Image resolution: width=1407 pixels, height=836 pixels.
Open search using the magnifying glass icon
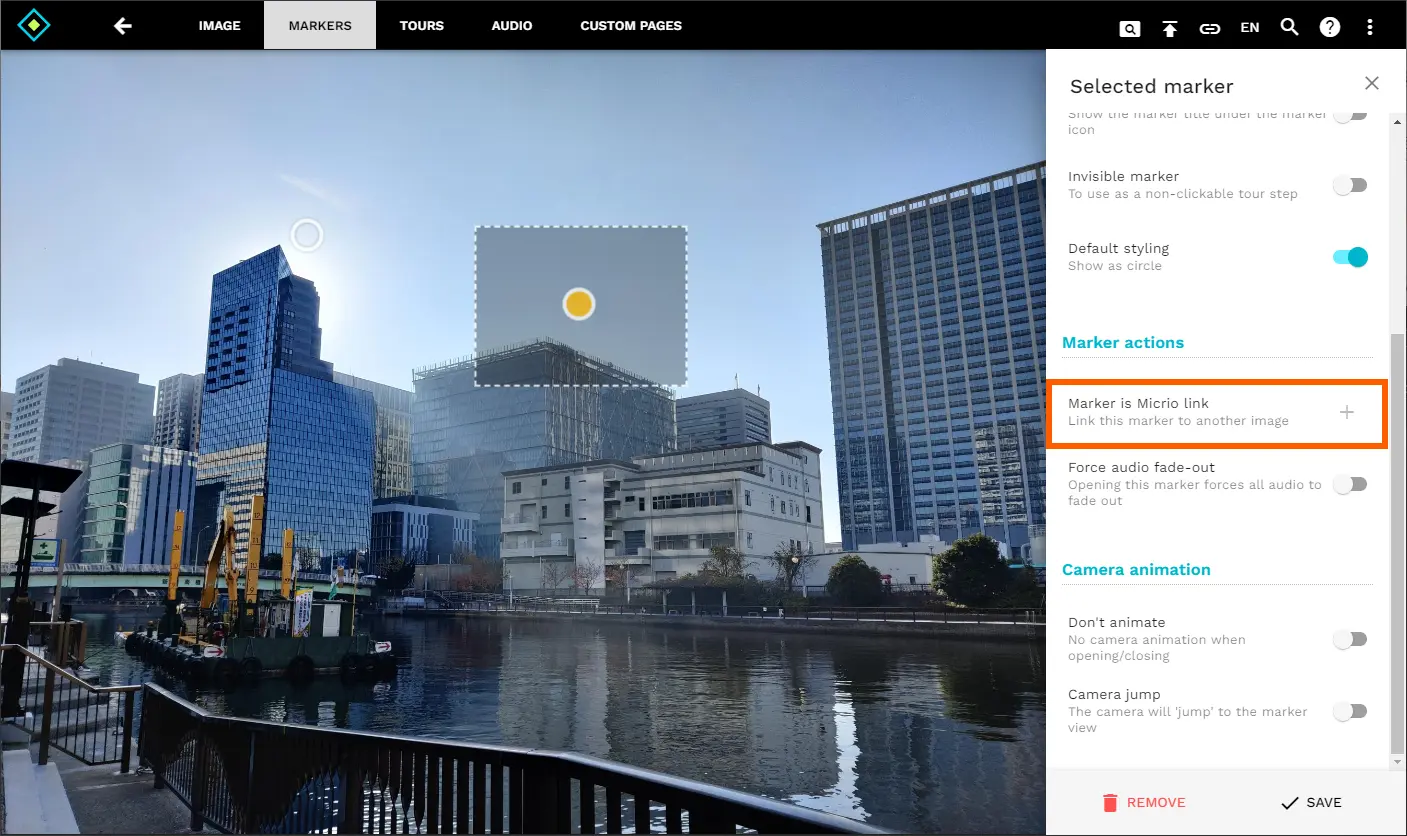tap(1289, 28)
